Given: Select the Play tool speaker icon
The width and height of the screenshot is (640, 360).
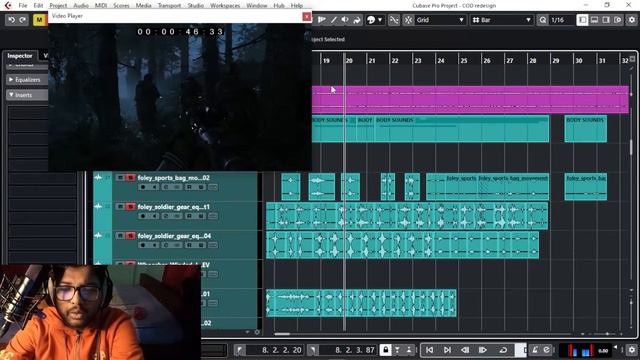Looking at the screenshot, I should click(x=345, y=20).
